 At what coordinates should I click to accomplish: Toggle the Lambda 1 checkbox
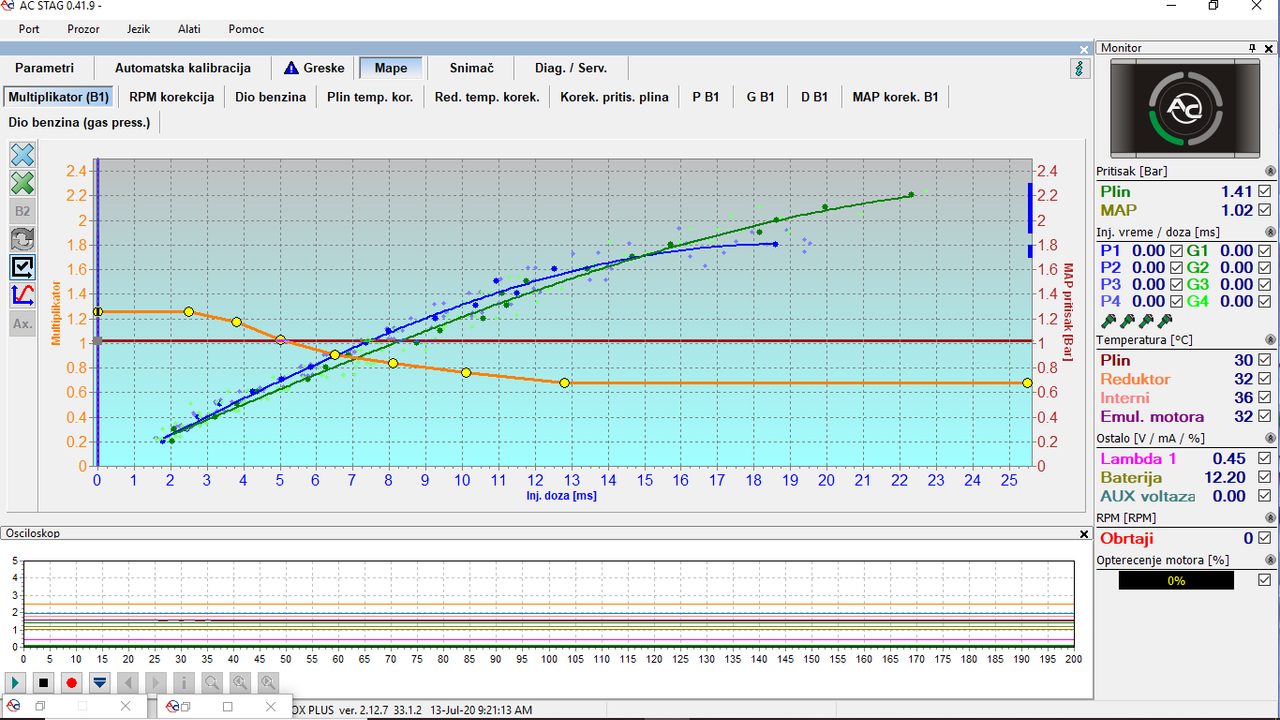1265,459
